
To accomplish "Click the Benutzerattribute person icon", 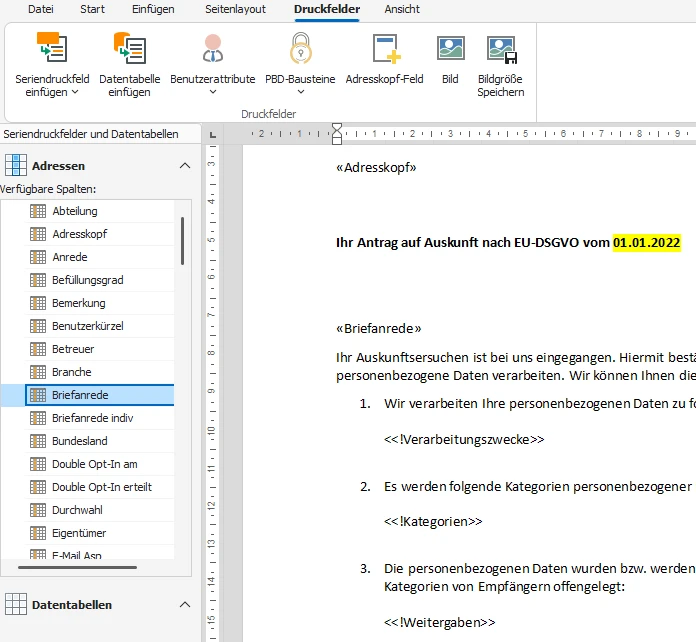I will [213, 48].
